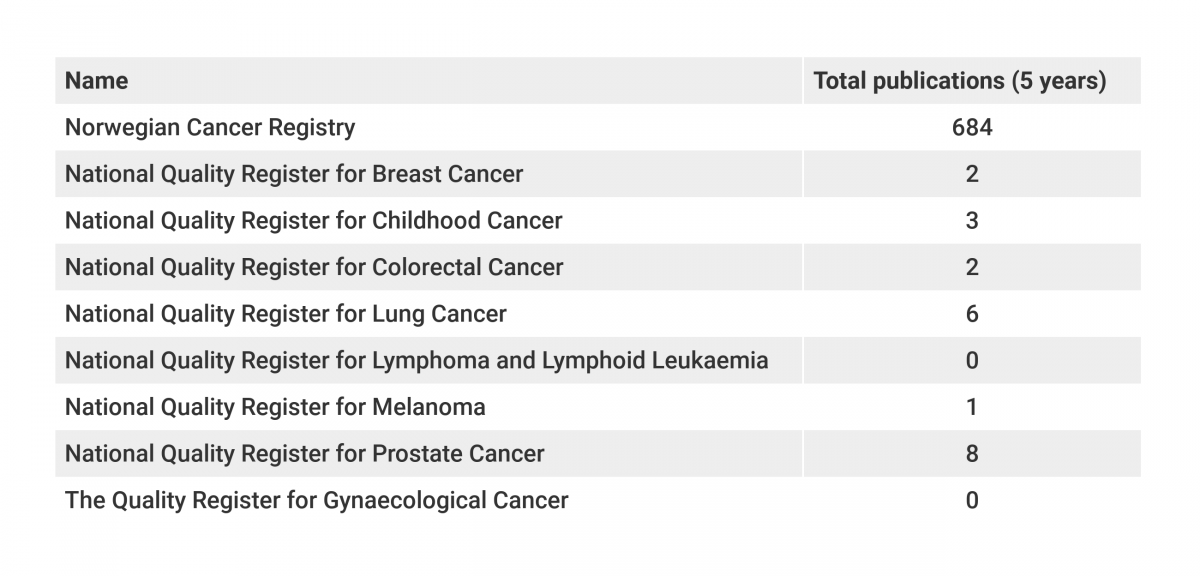Click the publication count for Lung Cancer
This screenshot has height=576, width=1200.
[x=972, y=314]
